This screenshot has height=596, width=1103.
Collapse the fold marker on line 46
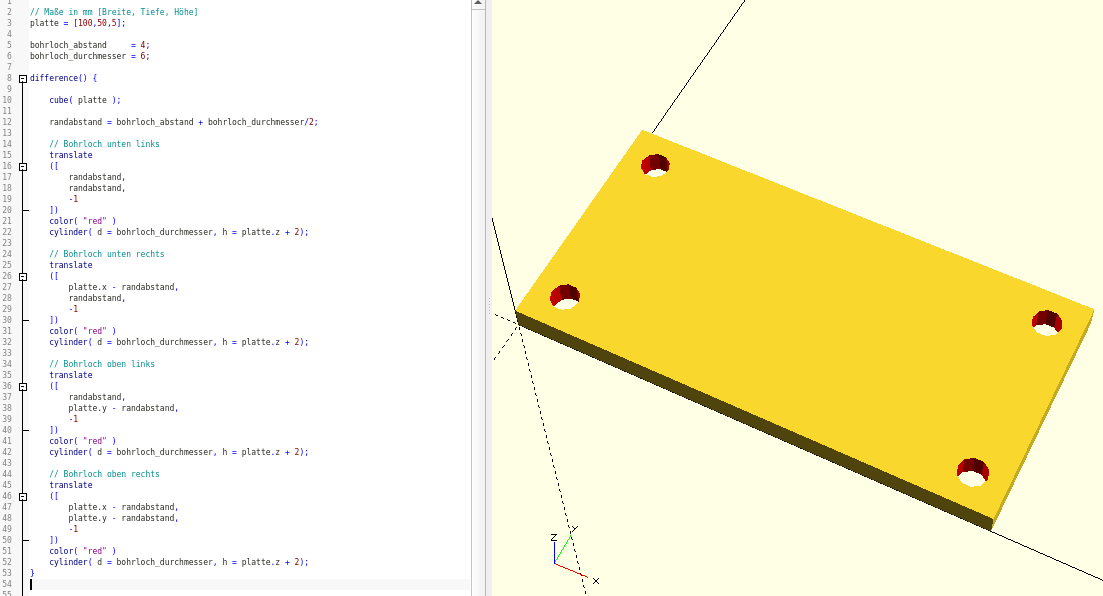point(22,496)
